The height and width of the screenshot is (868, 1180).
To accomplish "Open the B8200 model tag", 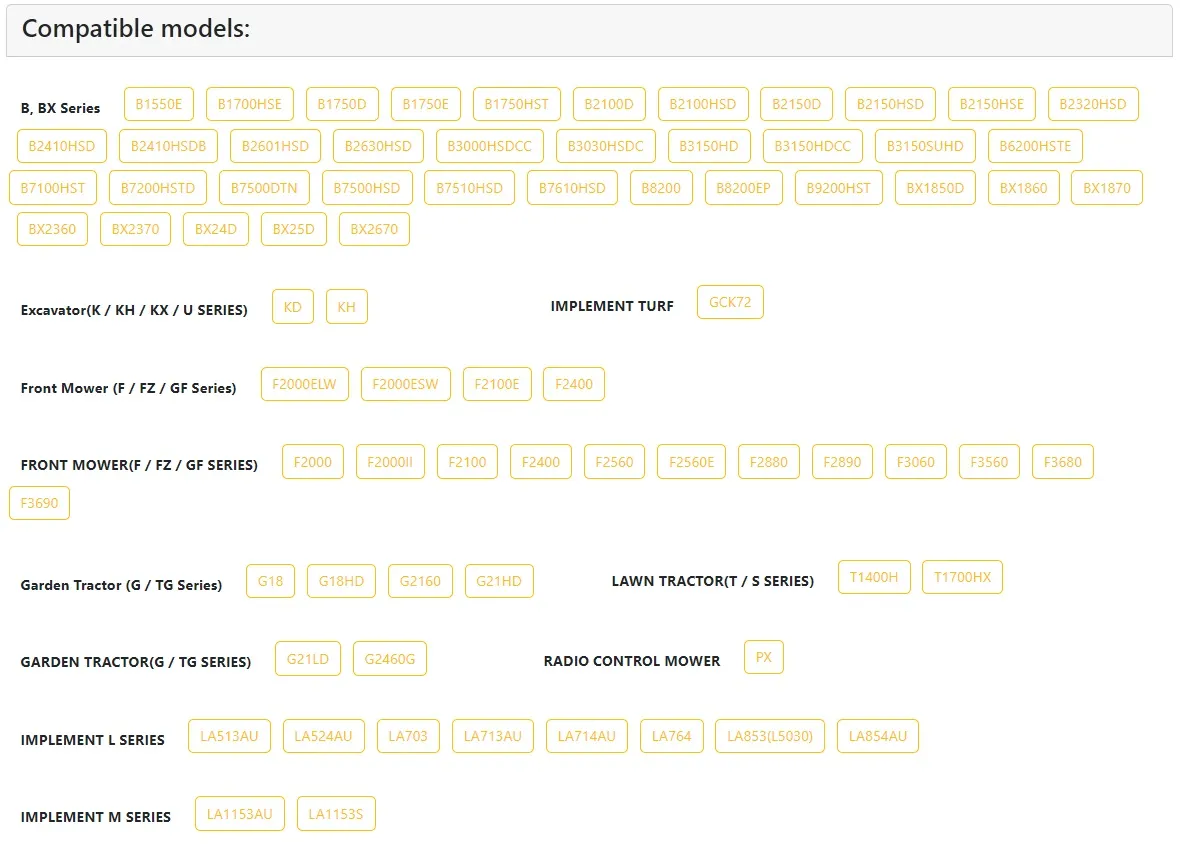I will pyautogui.click(x=661, y=188).
